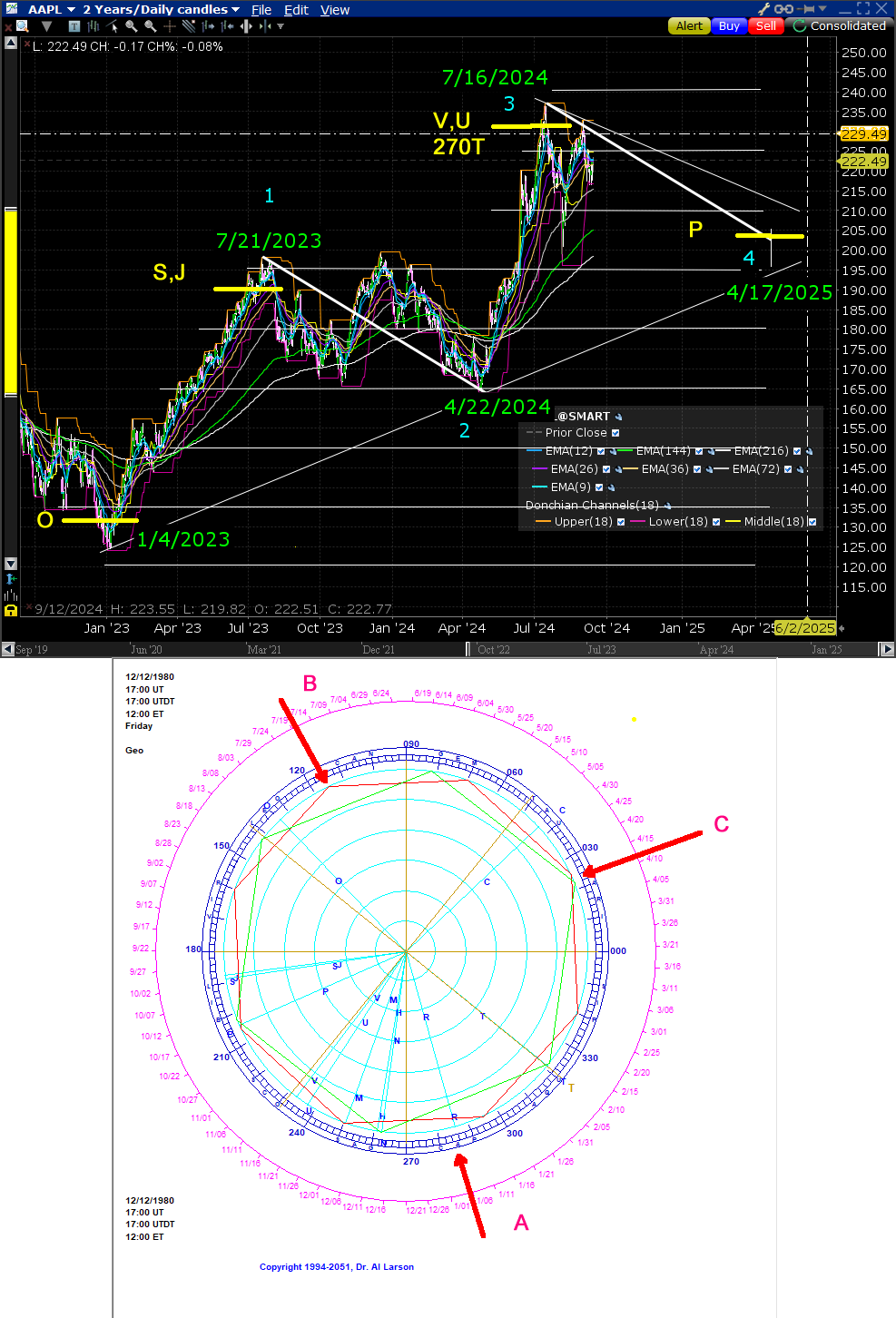Toggle Middle(18) Donchian checkbox
This screenshot has width=896, height=1318.
click(x=812, y=522)
